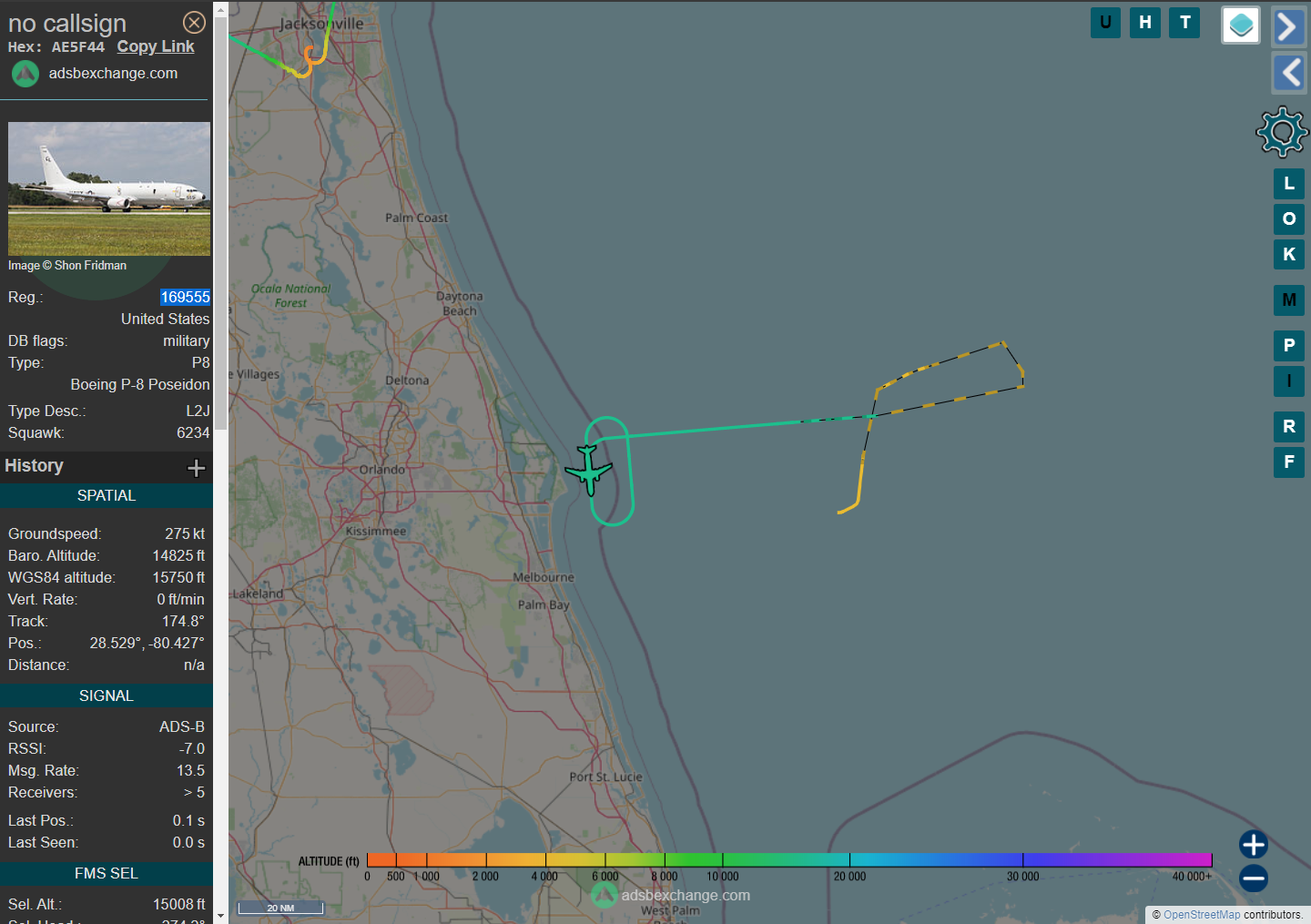Click the 20 NM map scale bar

pyautogui.click(x=280, y=908)
